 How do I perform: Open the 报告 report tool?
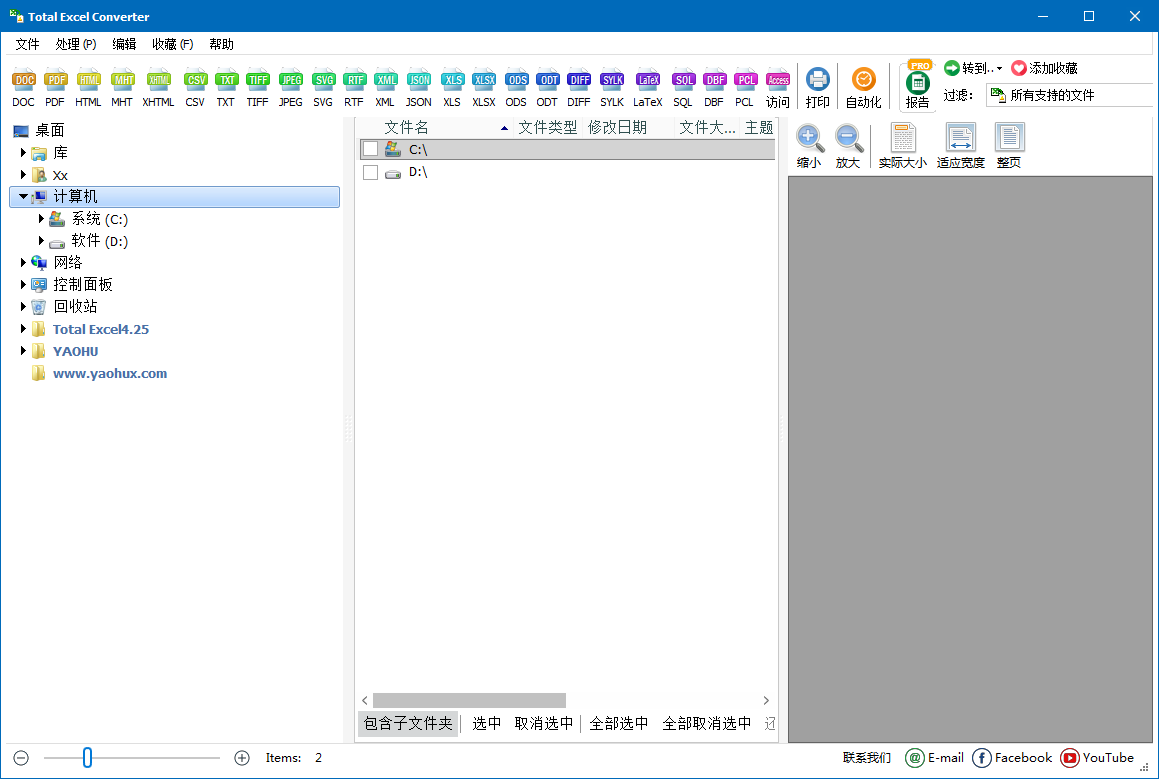917,85
